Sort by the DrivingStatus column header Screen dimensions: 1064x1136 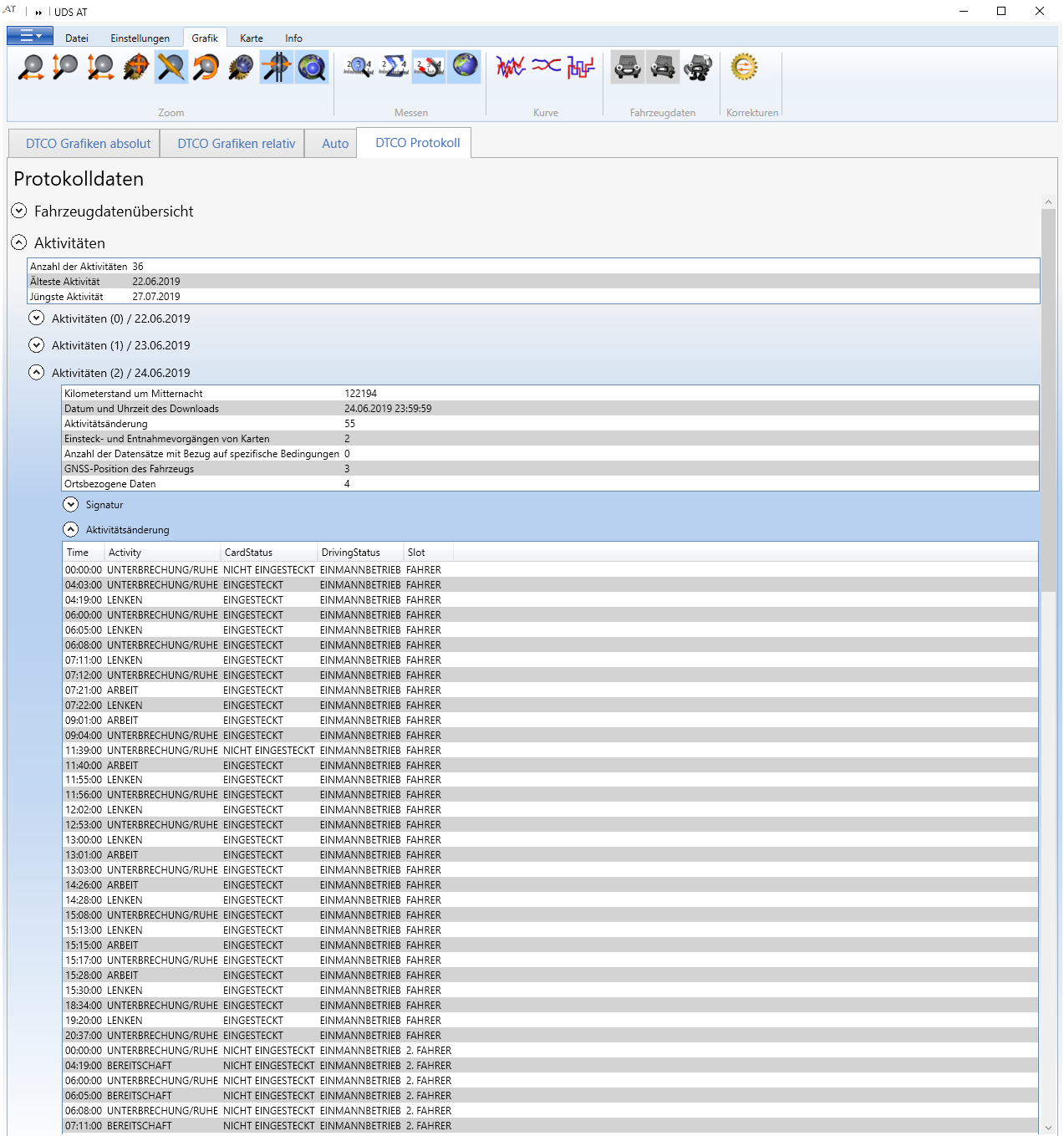point(360,553)
